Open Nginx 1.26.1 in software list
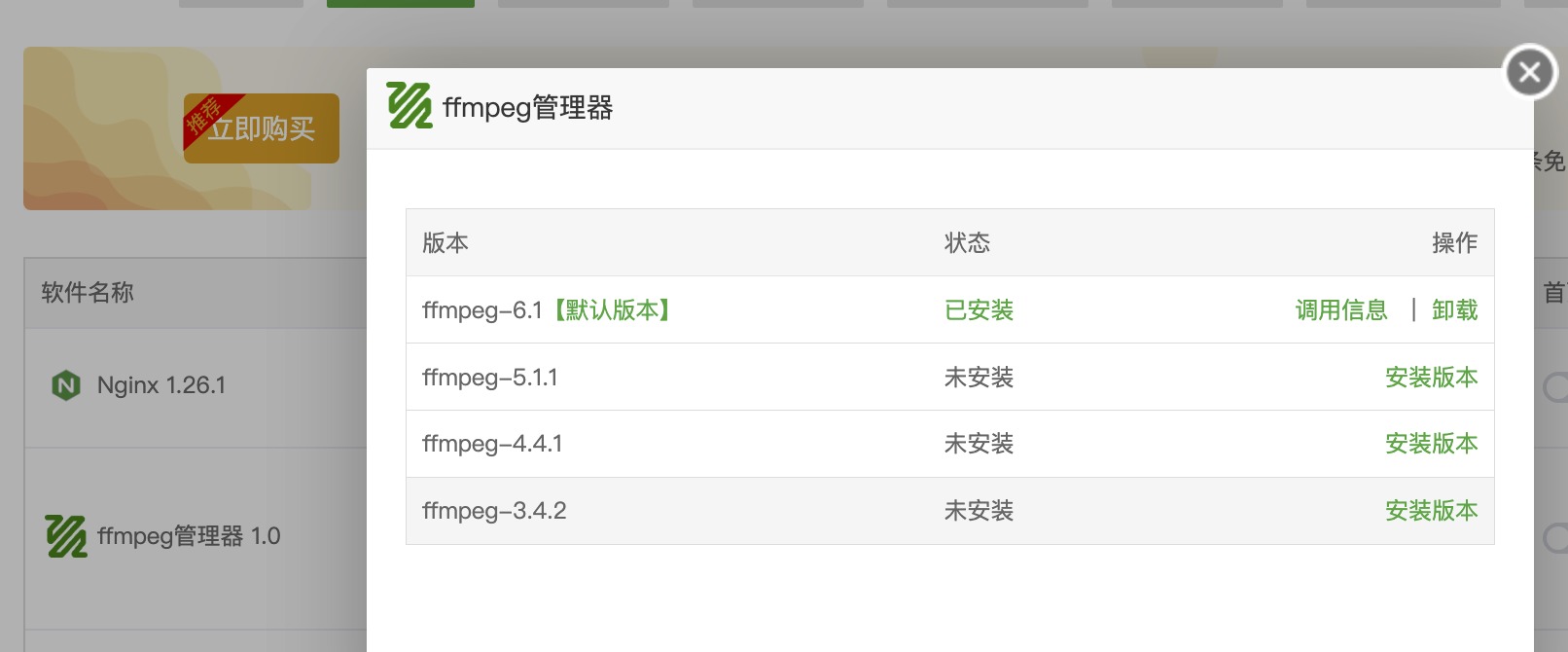 (x=161, y=385)
